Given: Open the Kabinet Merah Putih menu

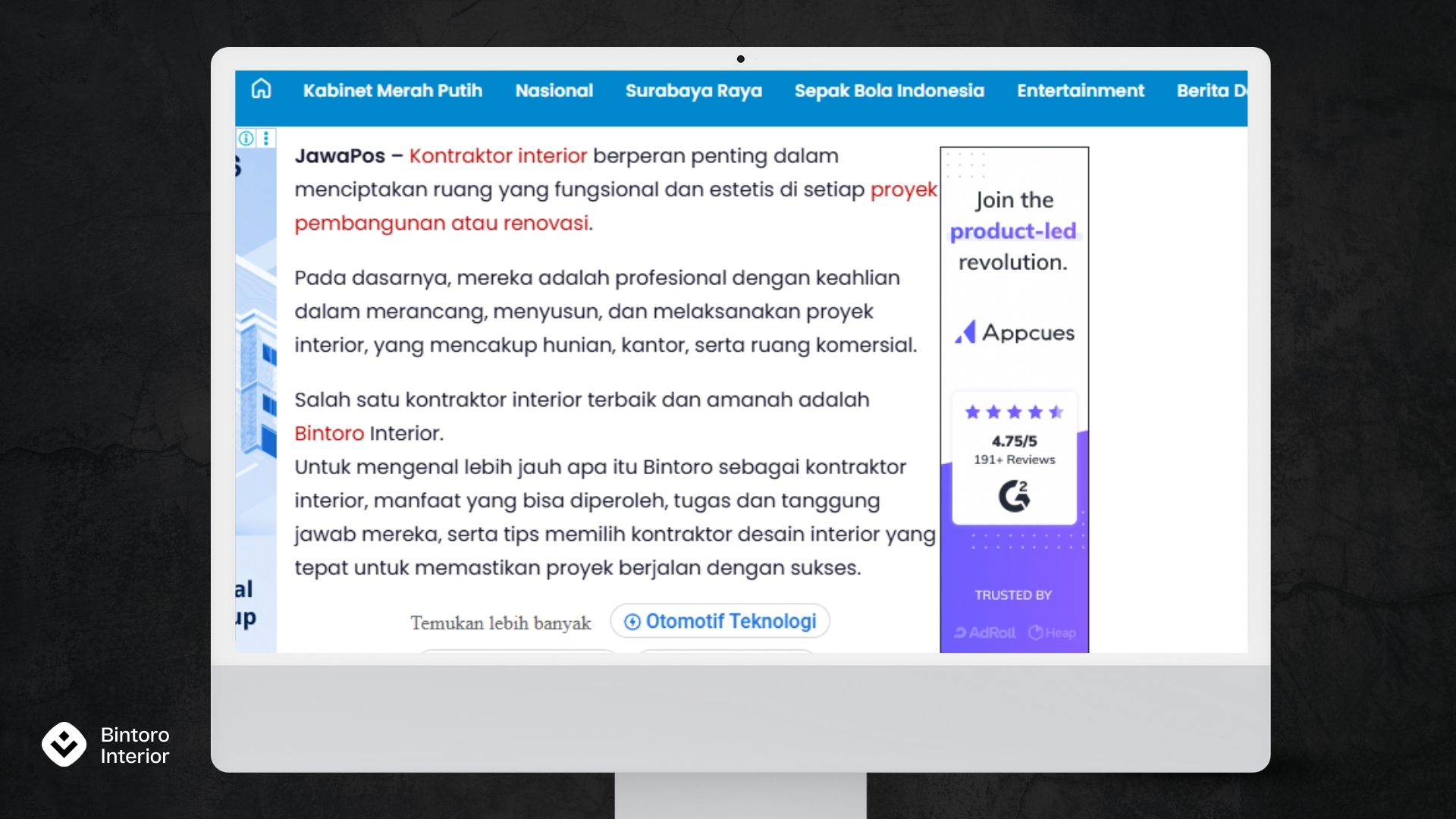Looking at the screenshot, I should [x=392, y=91].
